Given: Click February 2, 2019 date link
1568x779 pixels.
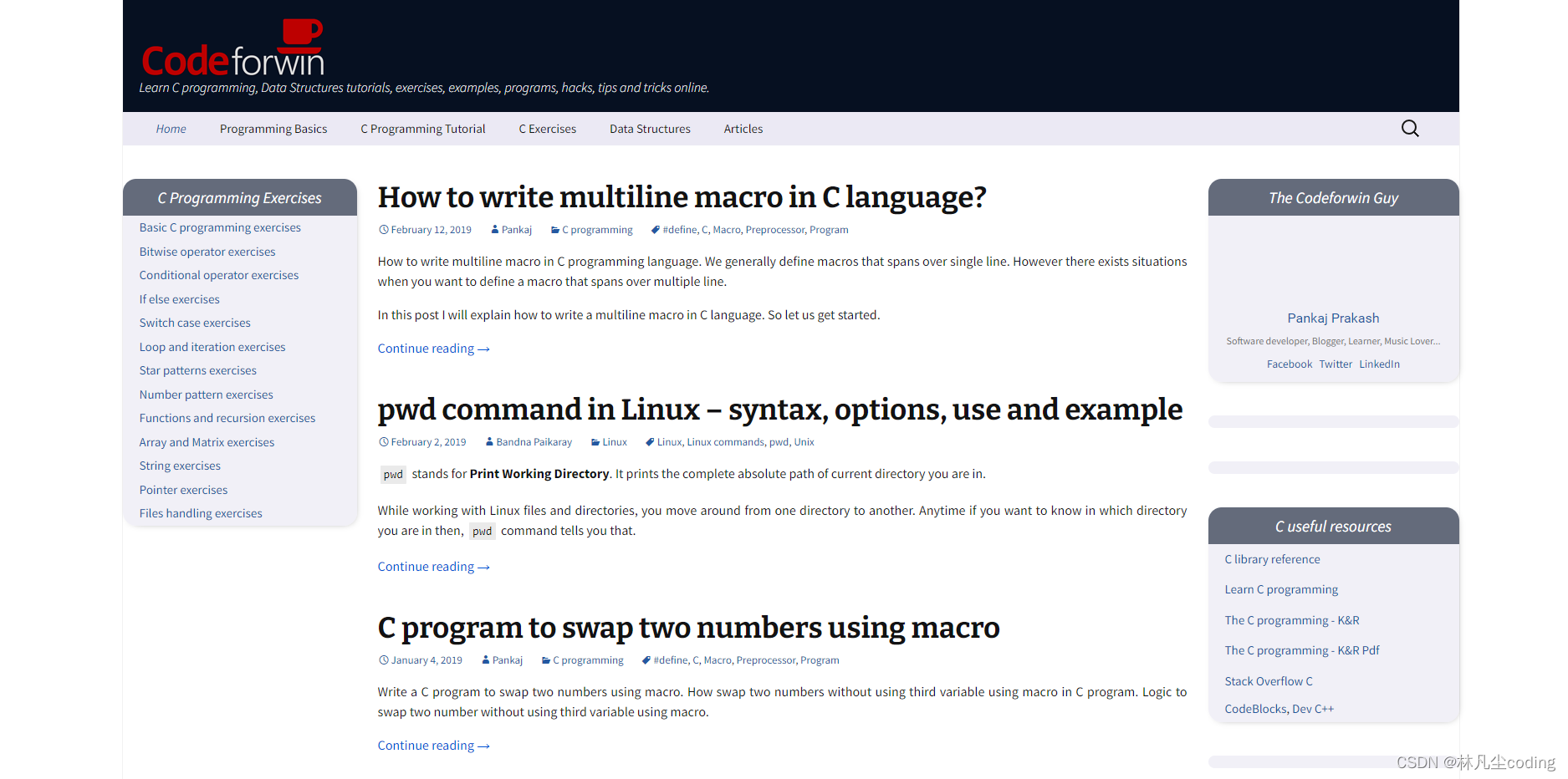Looking at the screenshot, I should point(428,442).
